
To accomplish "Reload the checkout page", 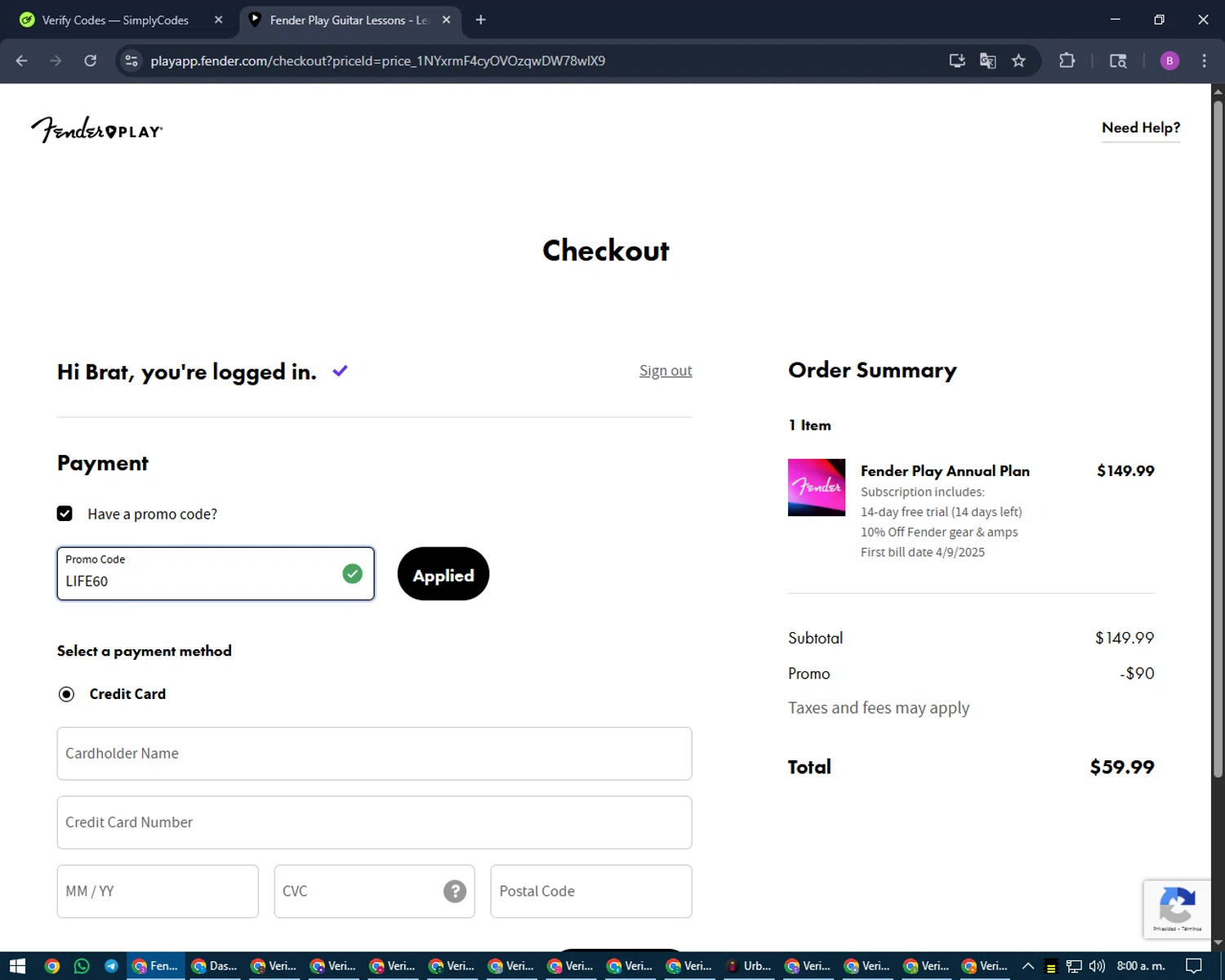I will coord(91,60).
